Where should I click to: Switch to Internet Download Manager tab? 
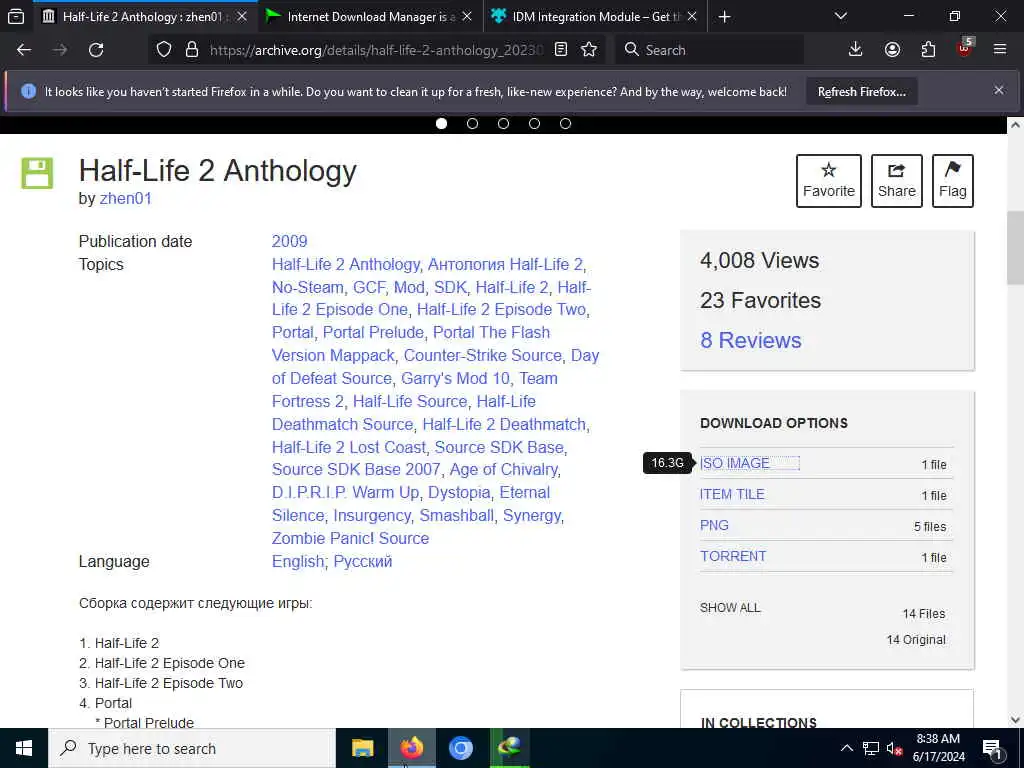coord(370,17)
